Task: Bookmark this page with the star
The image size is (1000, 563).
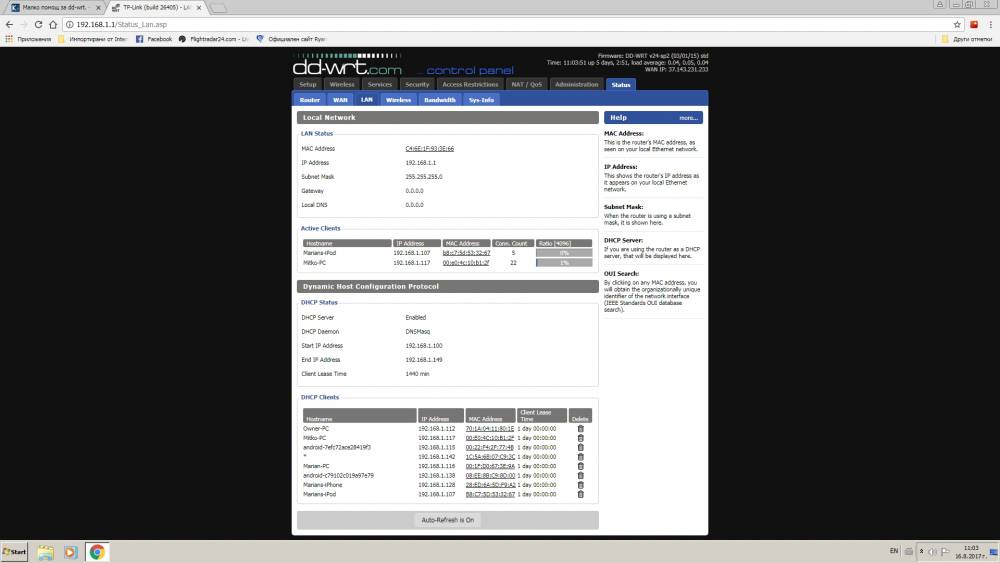Action: (x=957, y=24)
